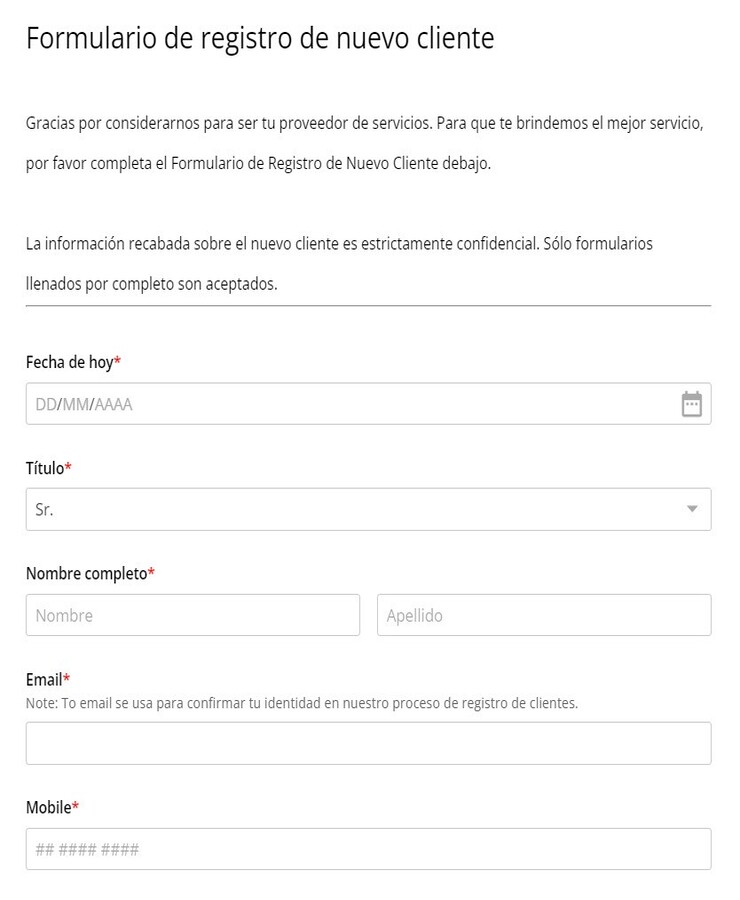Click the form heading Formulario de registro
Screen dimensions: 740x900
click(x=260, y=38)
